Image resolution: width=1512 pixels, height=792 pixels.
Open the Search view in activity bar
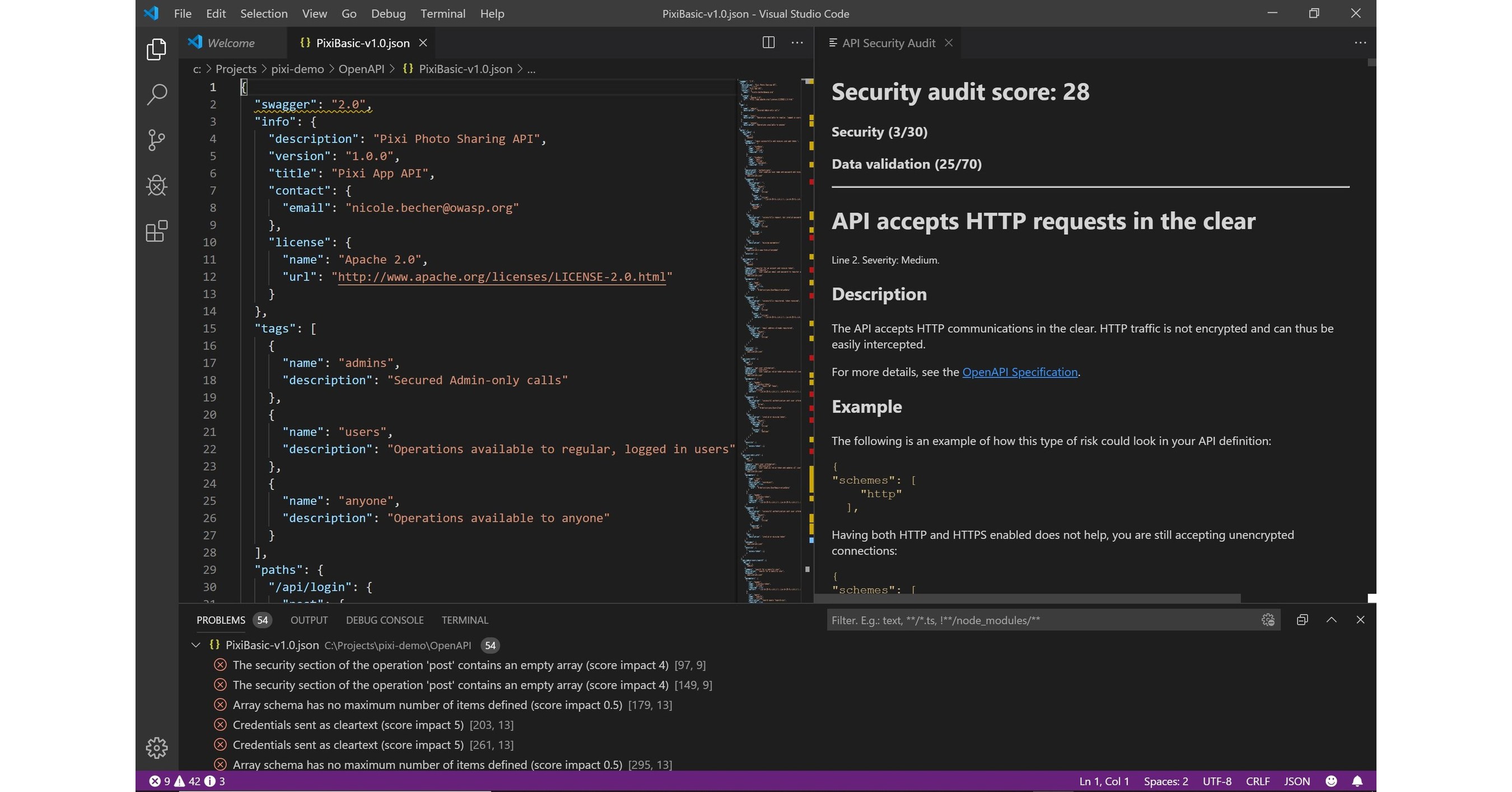(156, 95)
